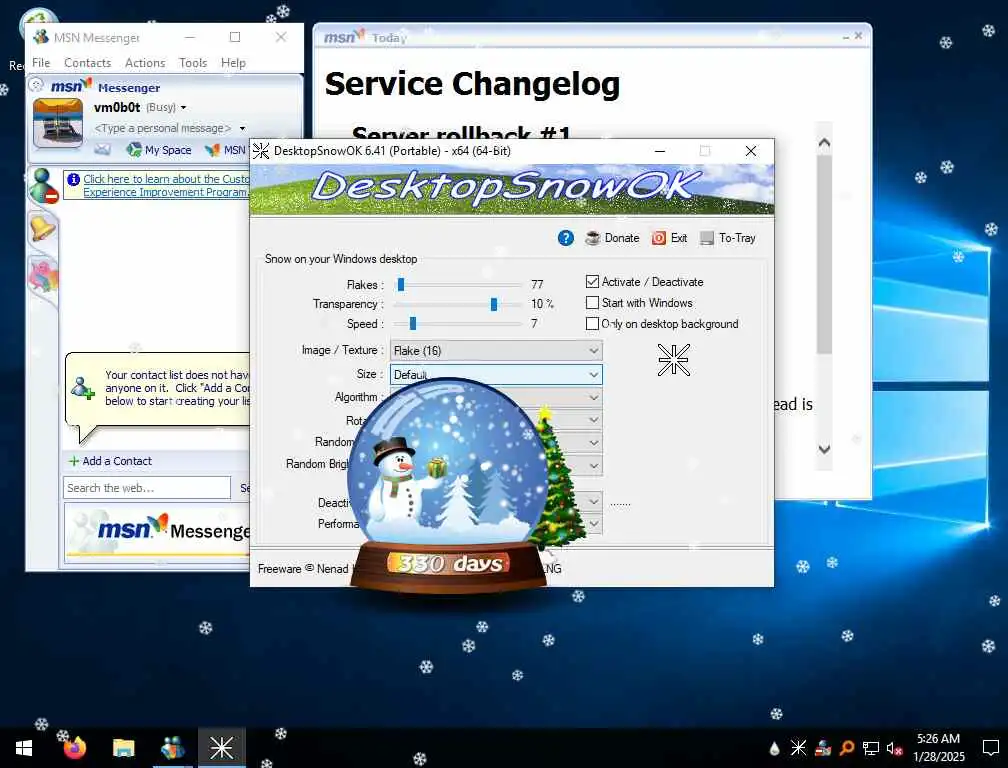Open Customer Experience Improvement Program link
The height and width of the screenshot is (768, 1008).
[x=166, y=186]
